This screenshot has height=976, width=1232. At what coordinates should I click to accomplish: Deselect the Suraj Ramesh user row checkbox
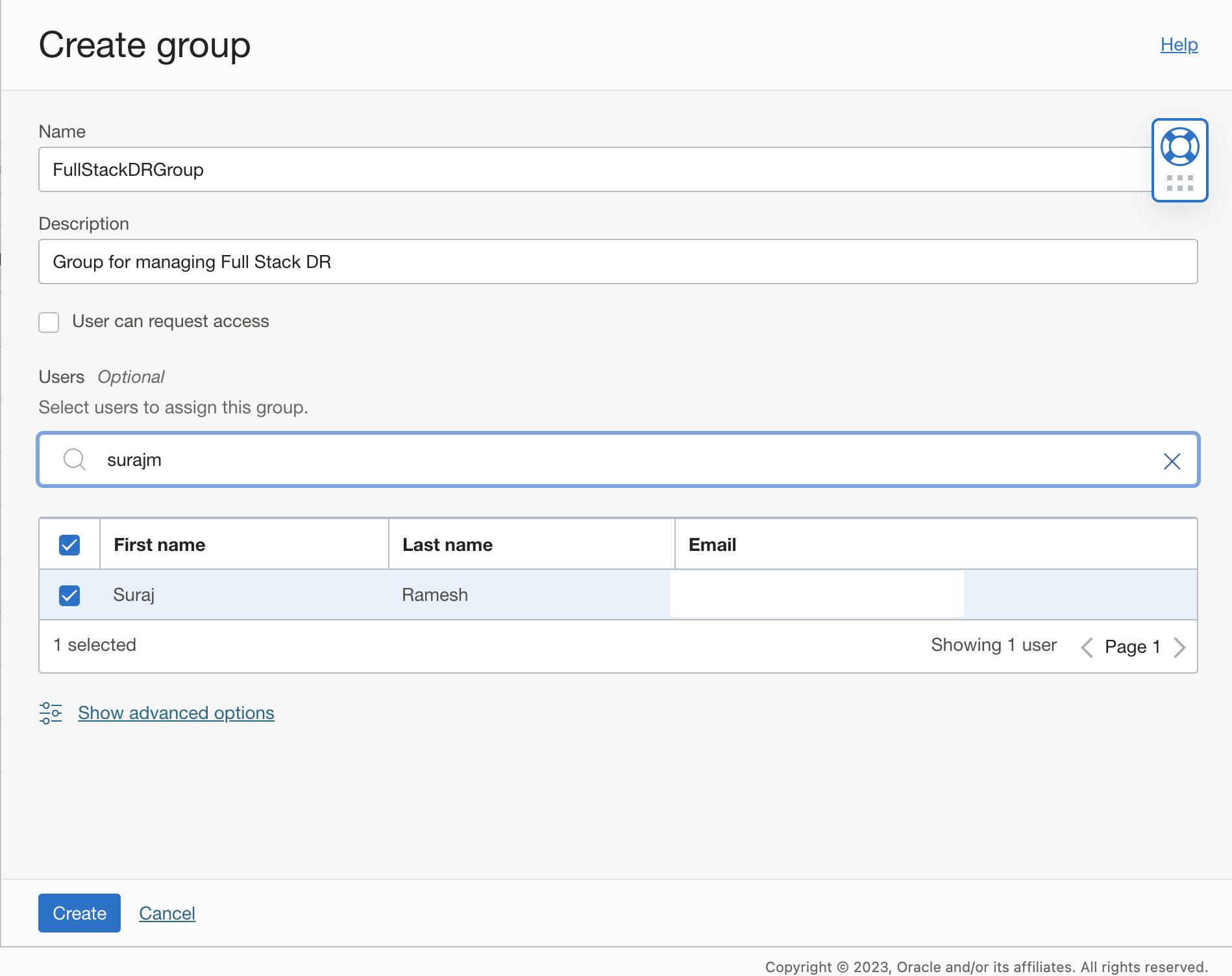[69, 594]
